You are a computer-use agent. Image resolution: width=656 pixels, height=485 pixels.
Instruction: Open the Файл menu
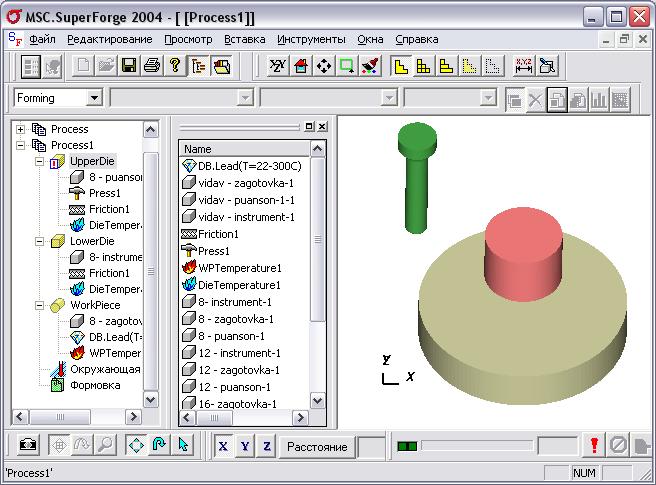pyautogui.click(x=42, y=39)
